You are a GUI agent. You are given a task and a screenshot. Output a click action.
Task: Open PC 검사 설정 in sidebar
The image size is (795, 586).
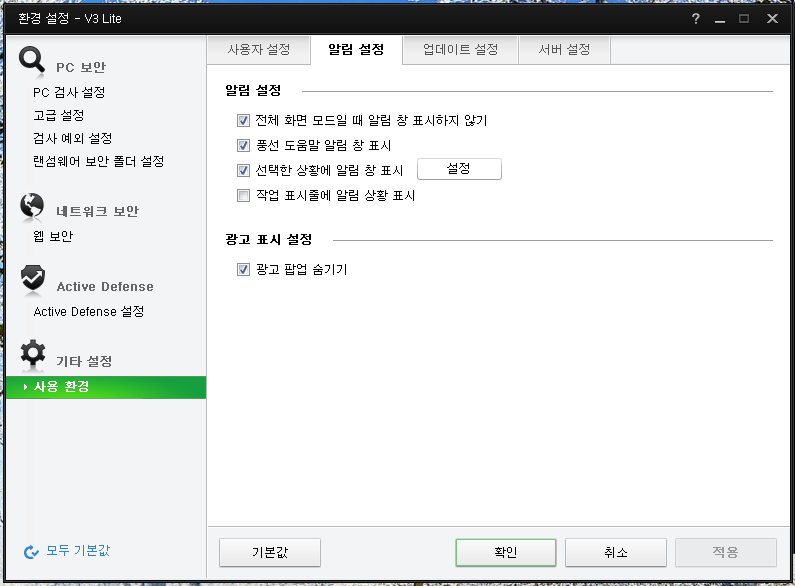coord(69,92)
